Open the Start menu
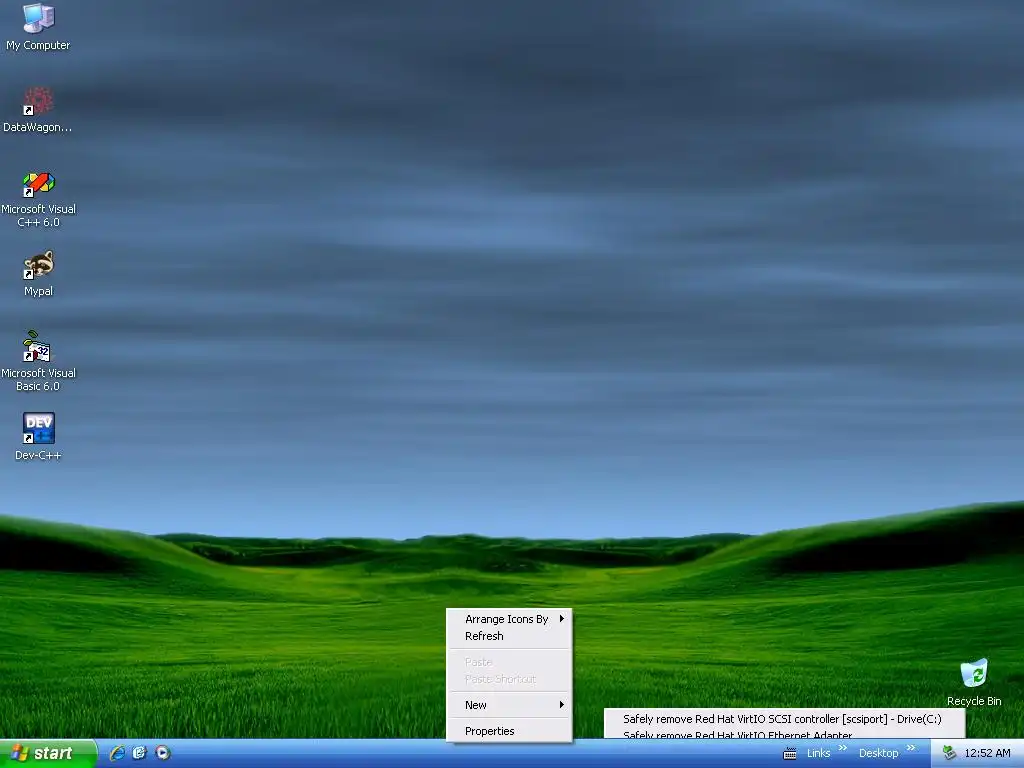 48,753
